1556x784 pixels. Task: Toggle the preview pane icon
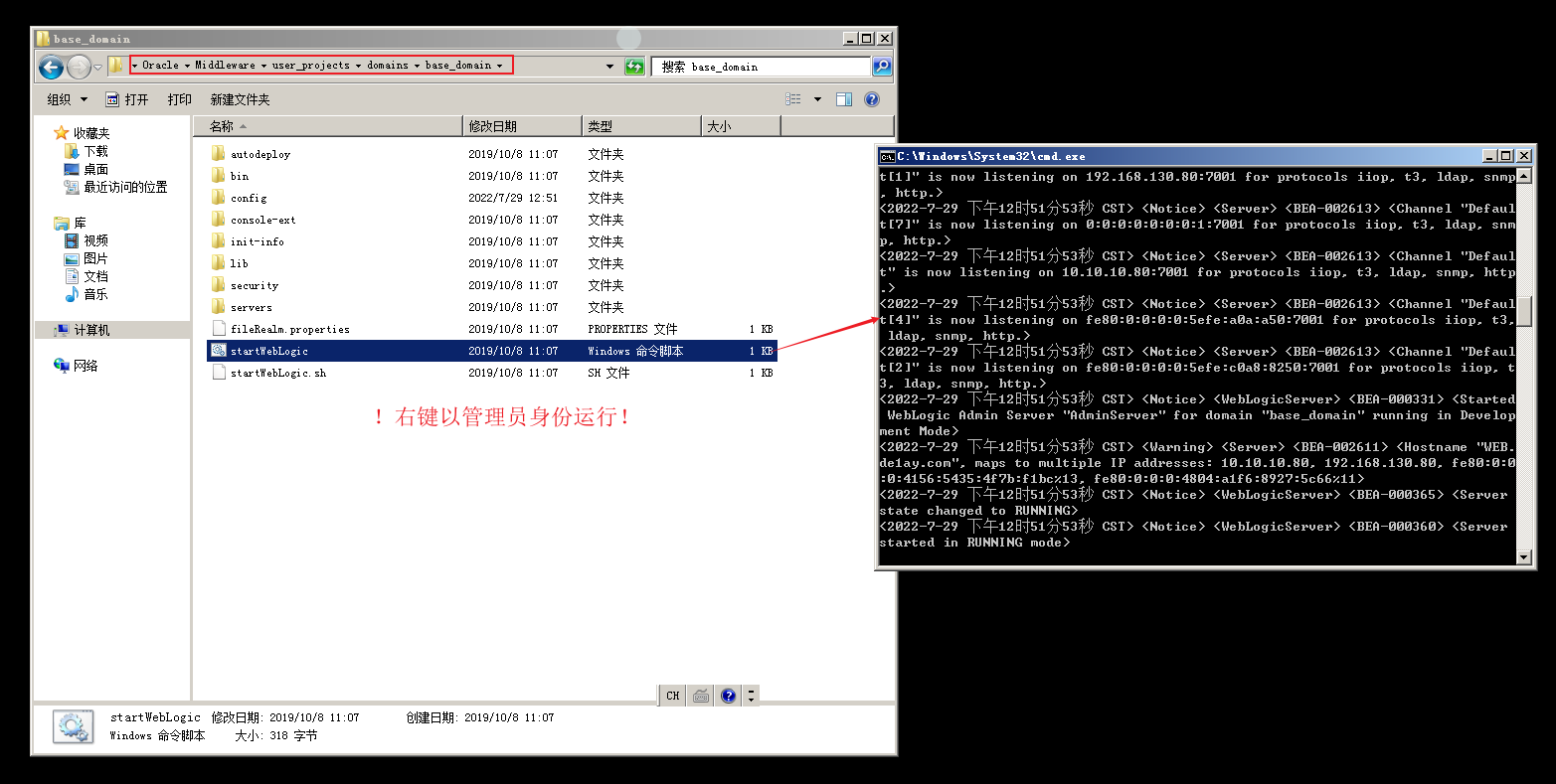[844, 99]
